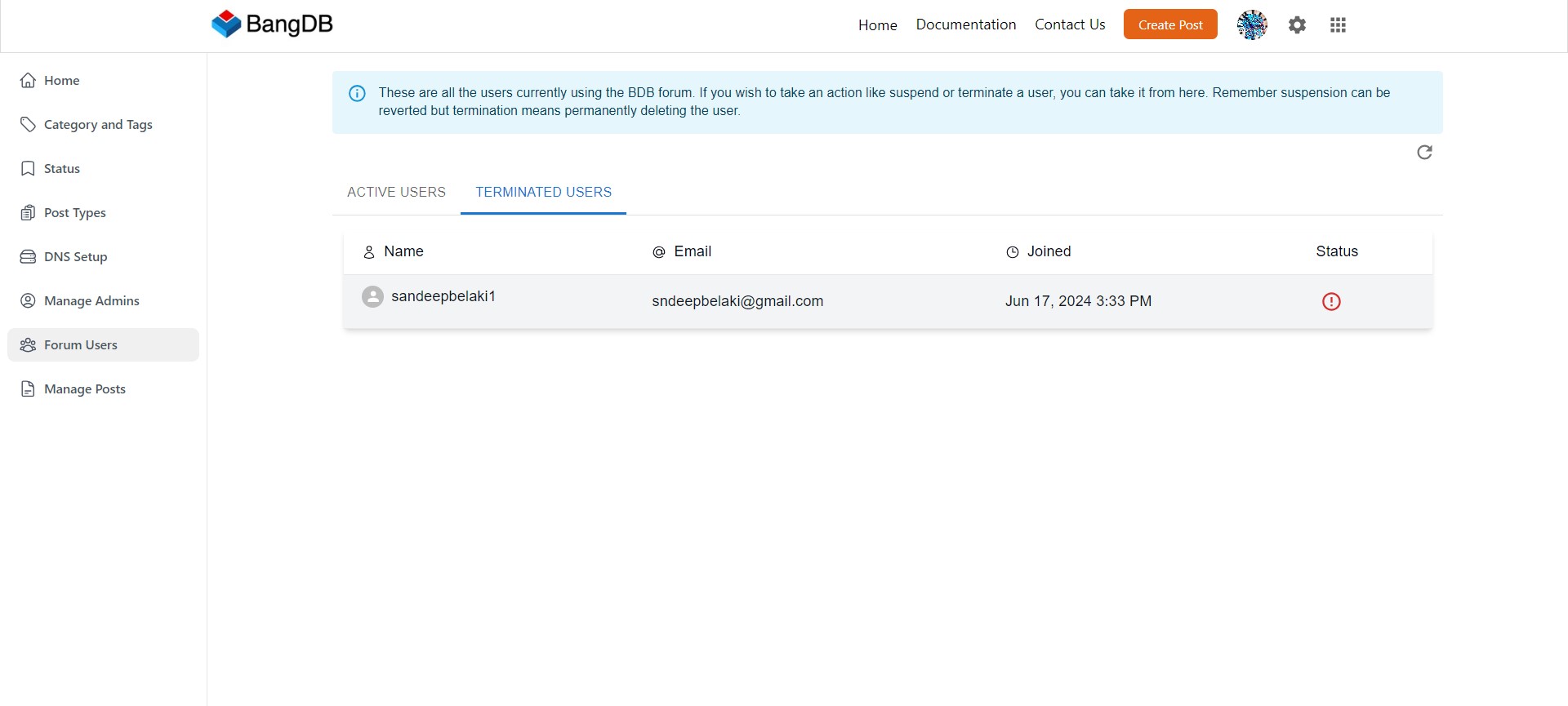Click the BangDB logo

[x=272, y=24]
